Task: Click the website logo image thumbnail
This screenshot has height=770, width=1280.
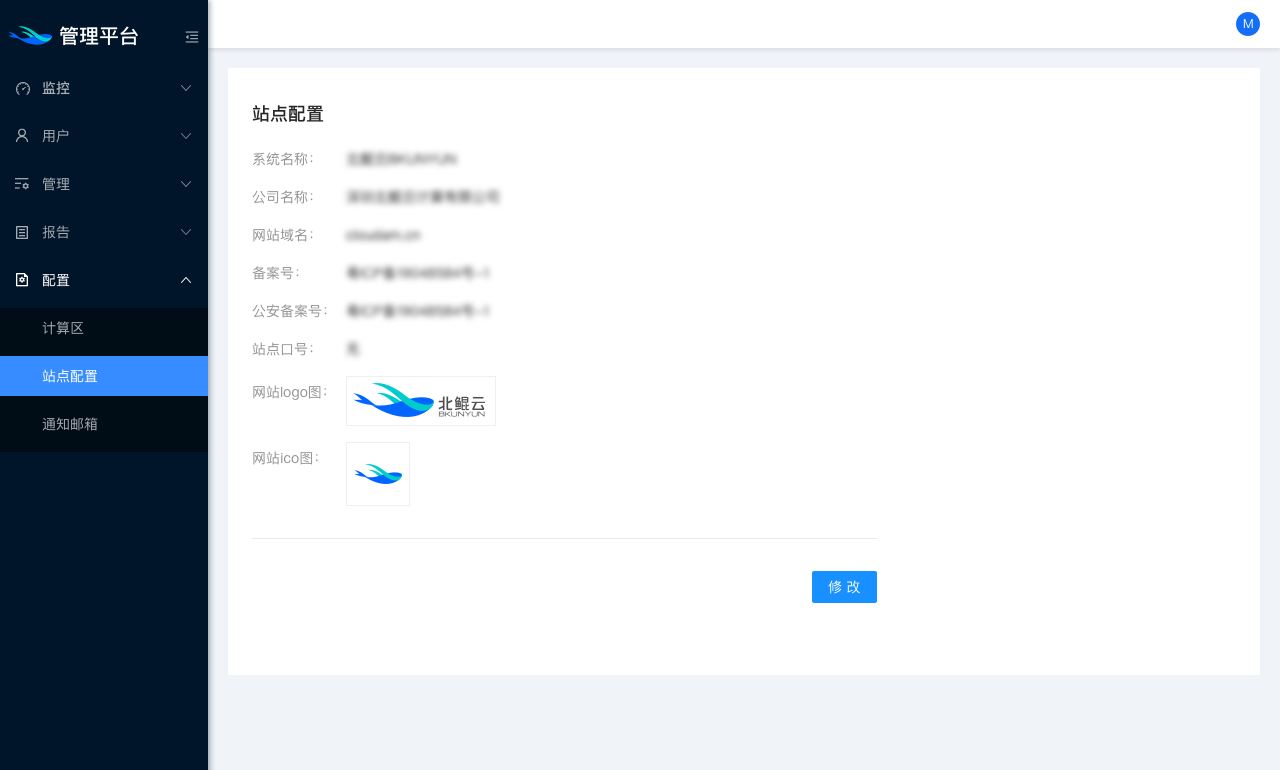Action: coord(420,401)
